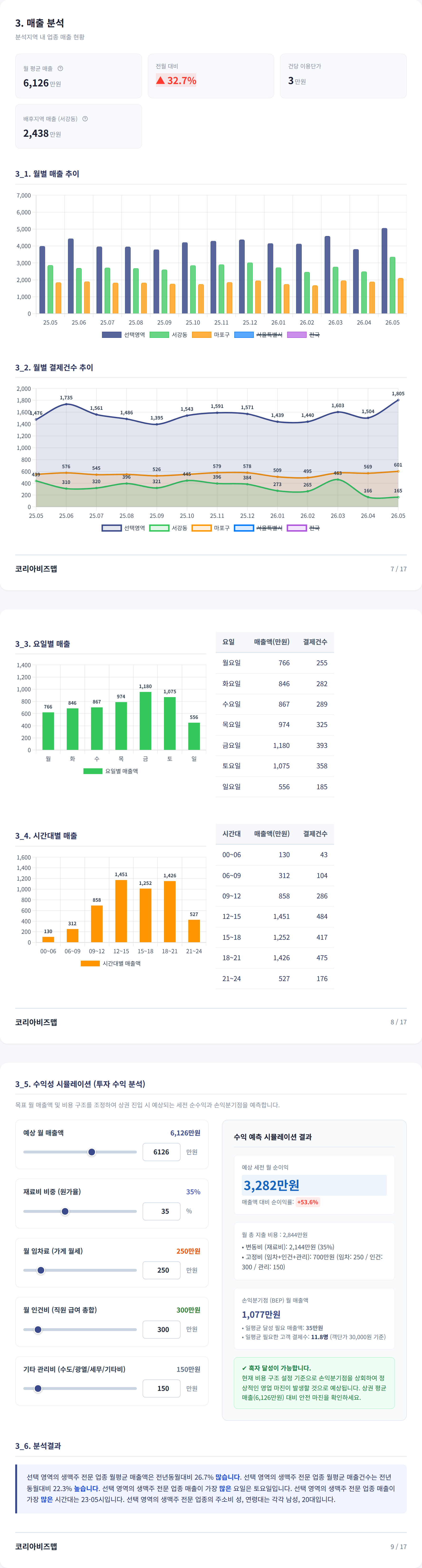The image size is (422, 1568).
Task: Focus the 300 labor cost input
Action: pos(161,1329)
